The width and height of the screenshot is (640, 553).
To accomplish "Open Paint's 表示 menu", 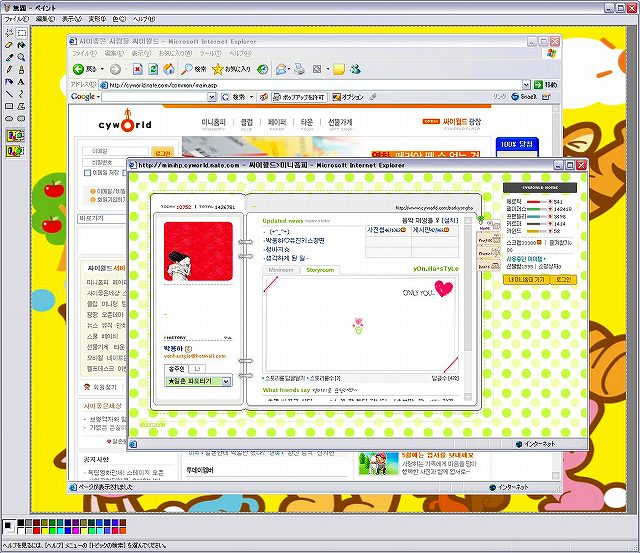I will (x=71, y=19).
